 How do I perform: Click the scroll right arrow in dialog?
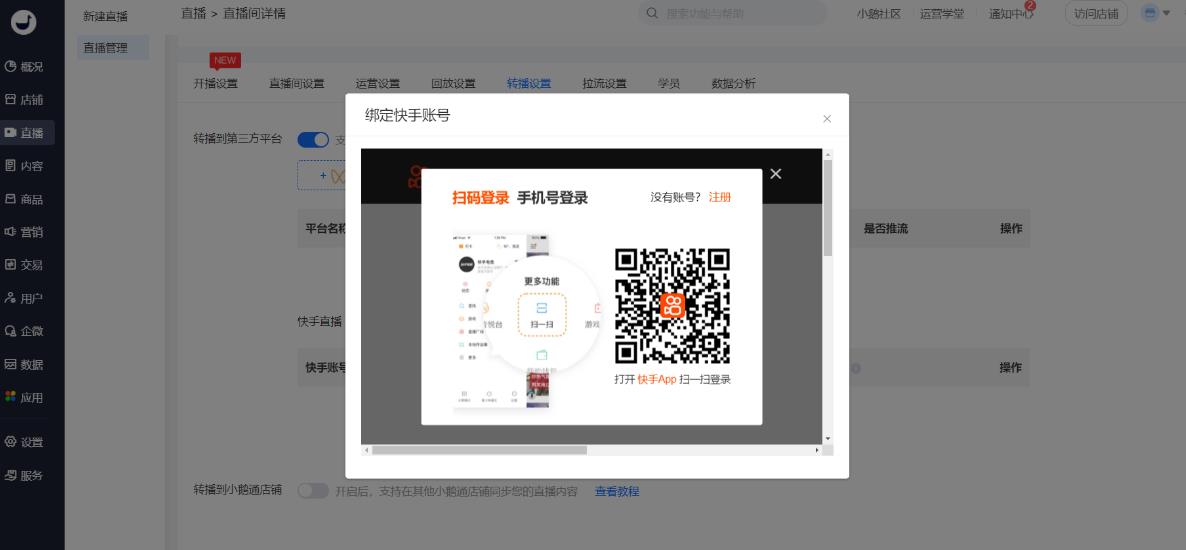(817, 450)
